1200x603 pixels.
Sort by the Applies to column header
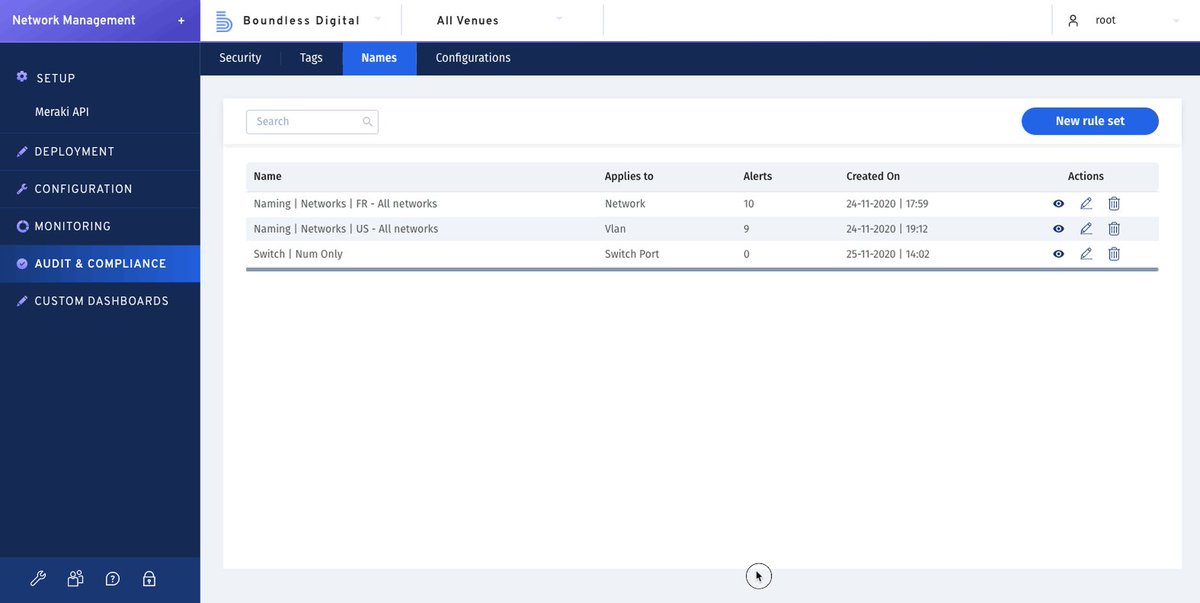tap(629, 176)
